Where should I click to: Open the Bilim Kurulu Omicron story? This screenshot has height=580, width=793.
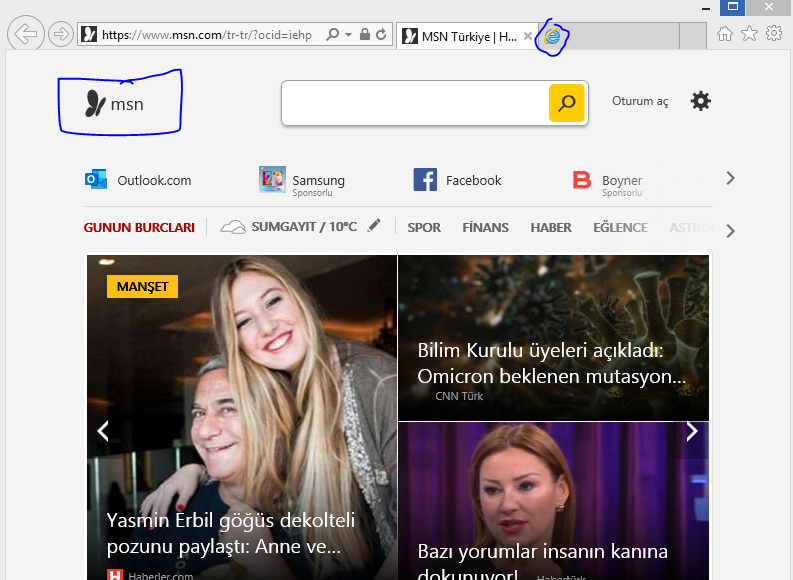(x=551, y=363)
